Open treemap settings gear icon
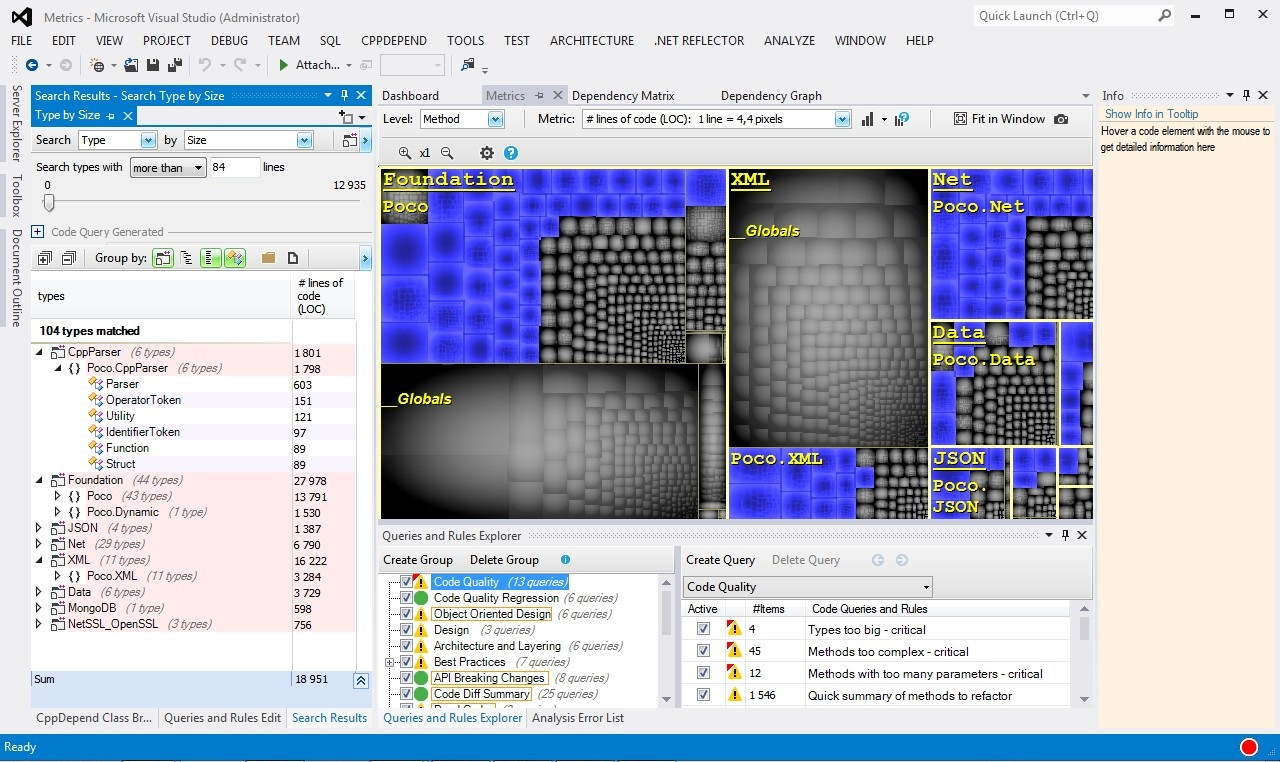 pyautogui.click(x=487, y=153)
